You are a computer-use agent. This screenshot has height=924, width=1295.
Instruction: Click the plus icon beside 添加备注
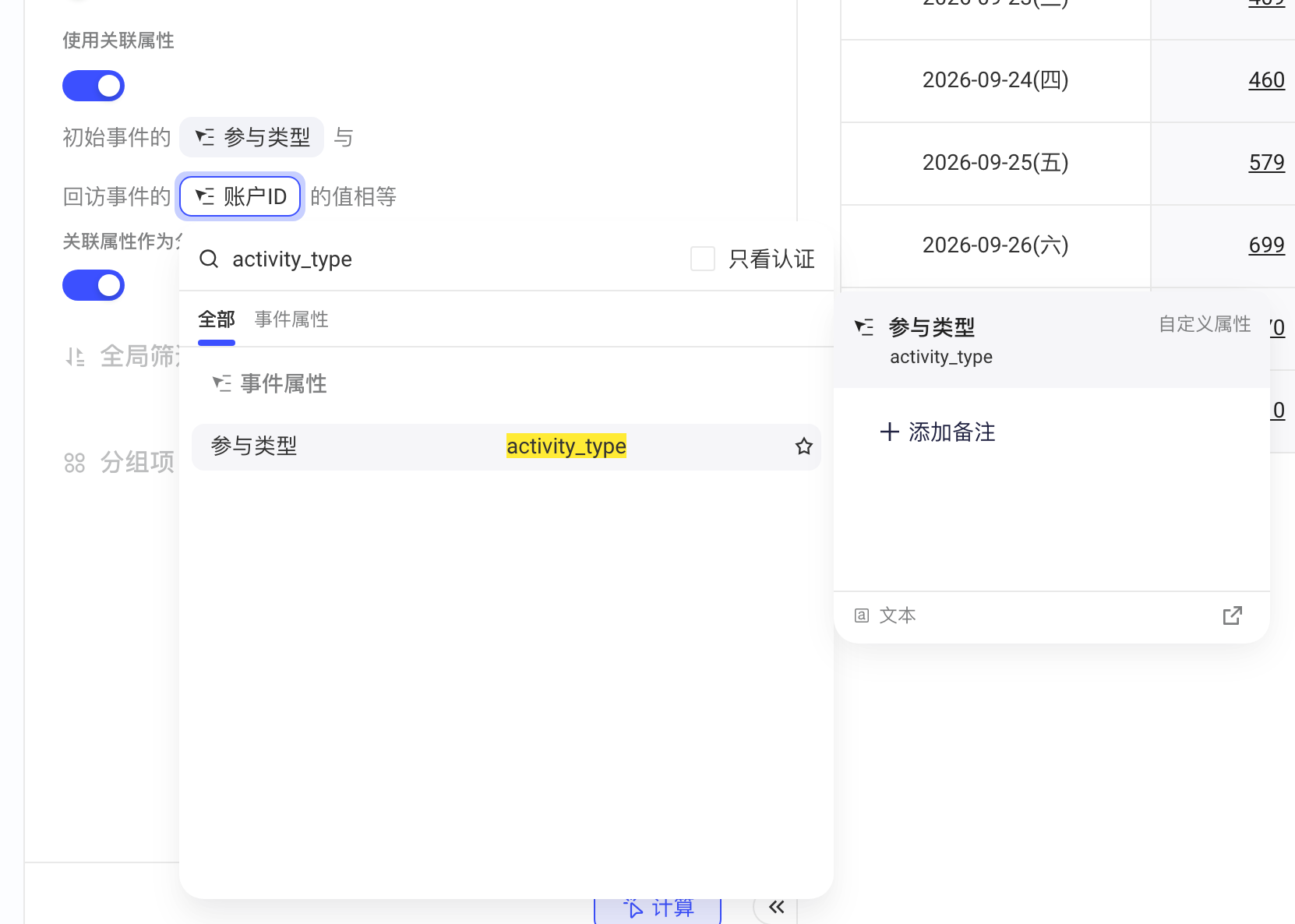point(889,432)
